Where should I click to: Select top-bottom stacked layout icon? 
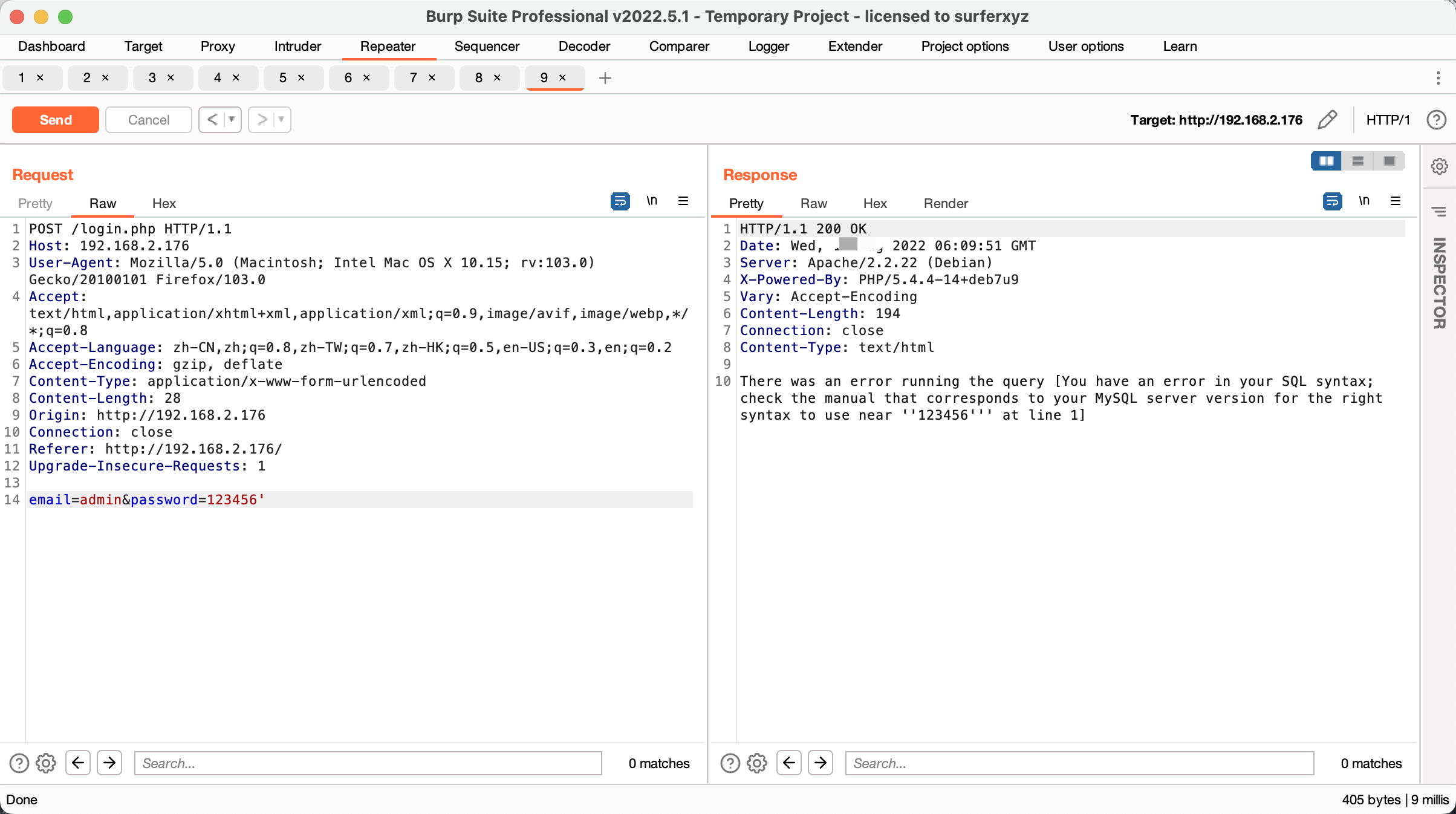1357,161
